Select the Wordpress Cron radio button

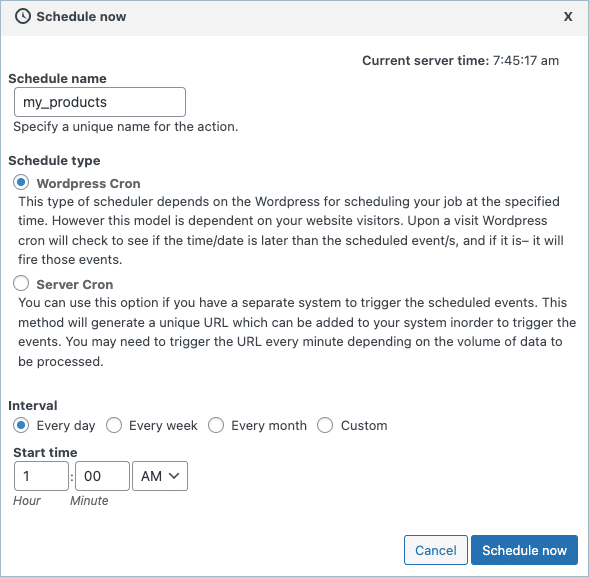pos(21,183)
